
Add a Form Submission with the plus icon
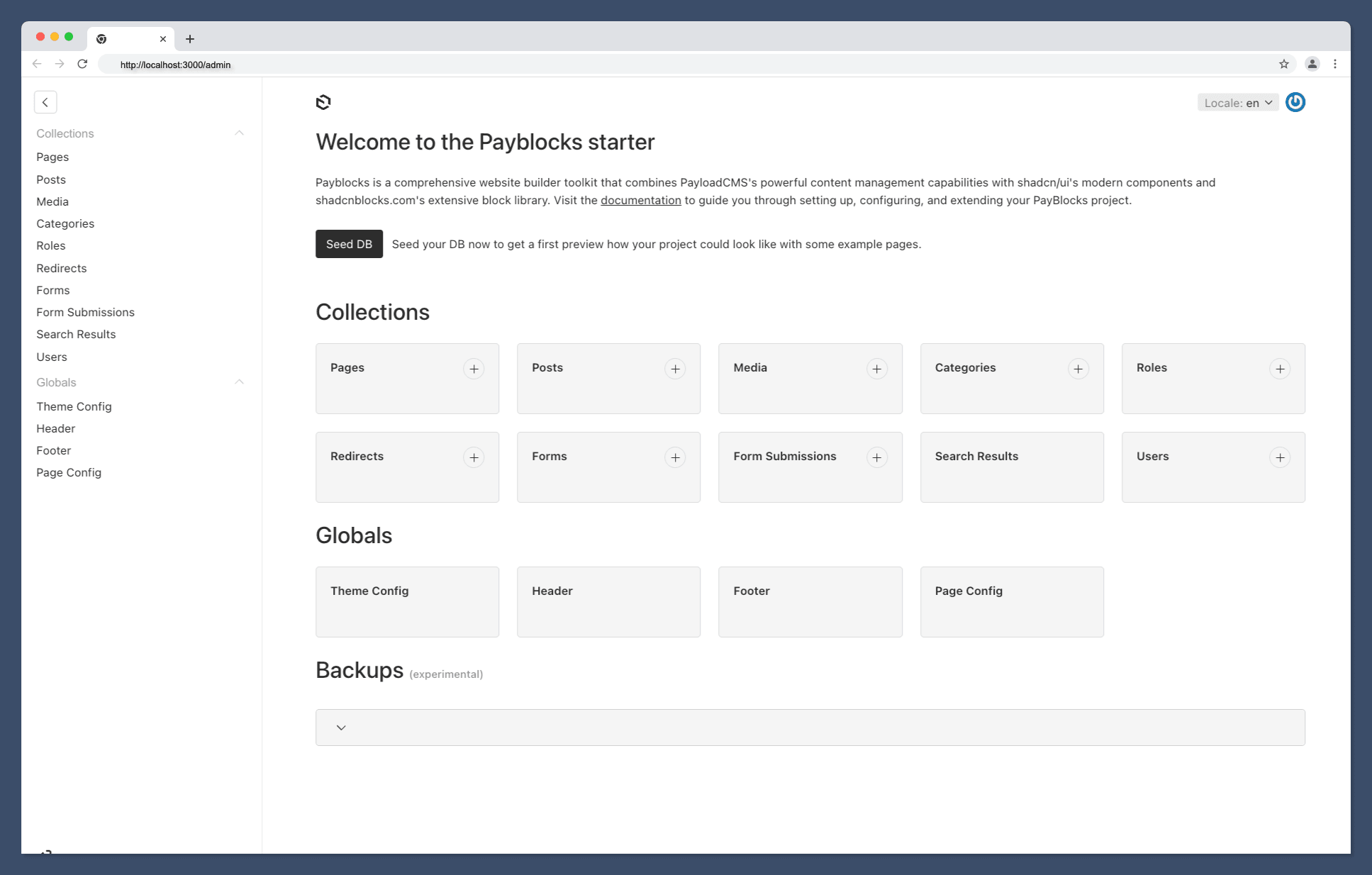[877, 457]
